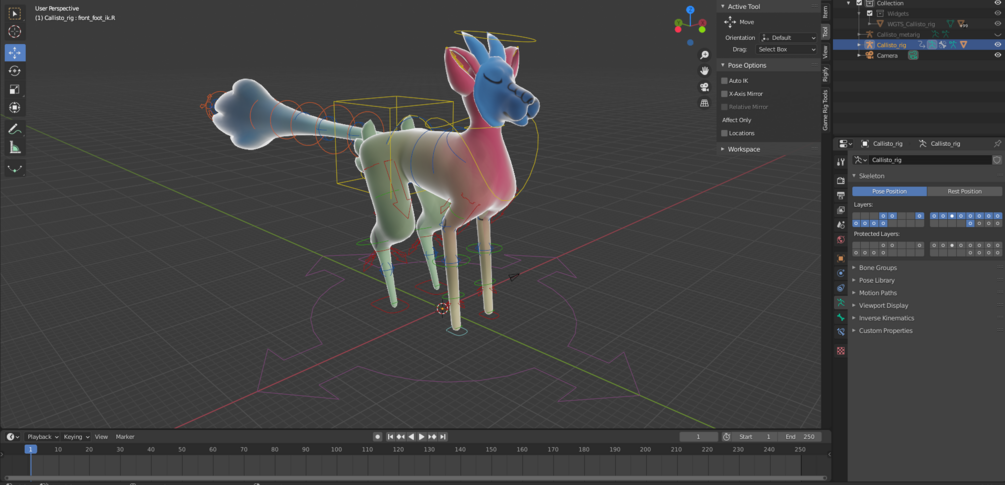This screenshot has width=1005, height=485.
Task: Select the Measure tool
Action: click(15, 147)
